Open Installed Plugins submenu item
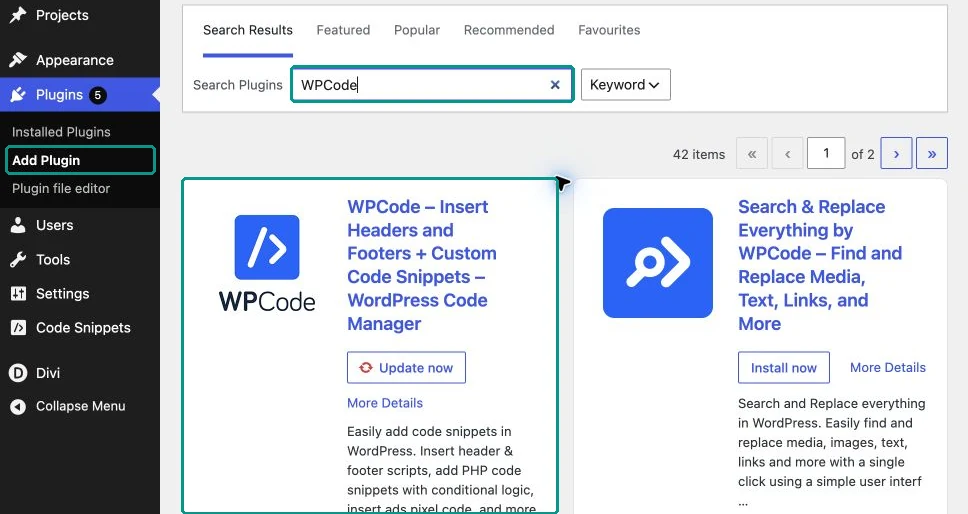 (x=61, y=131)
